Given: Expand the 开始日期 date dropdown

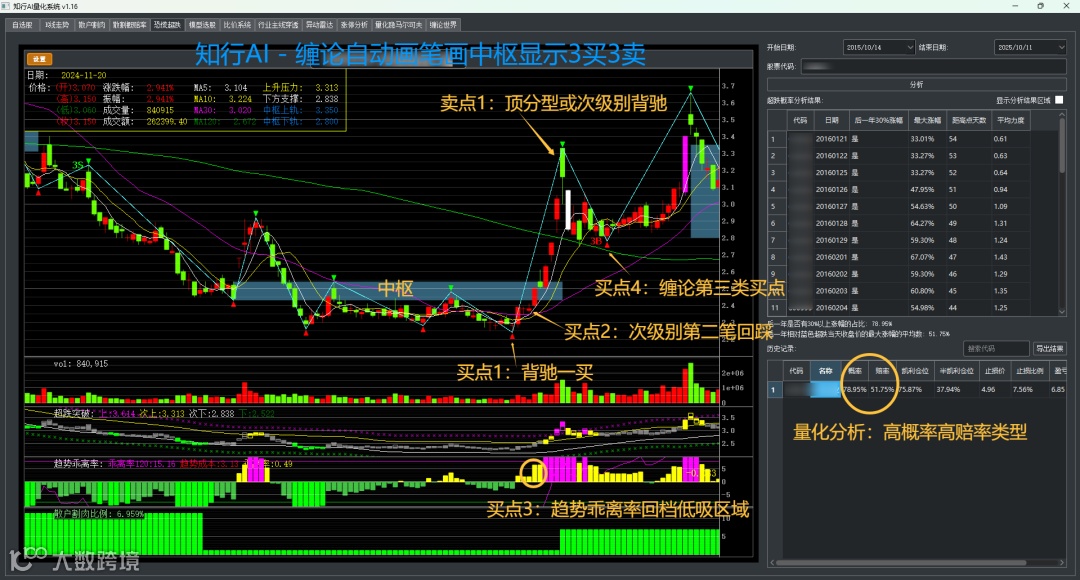Looking at the screenshot, I should pos(909,48).
